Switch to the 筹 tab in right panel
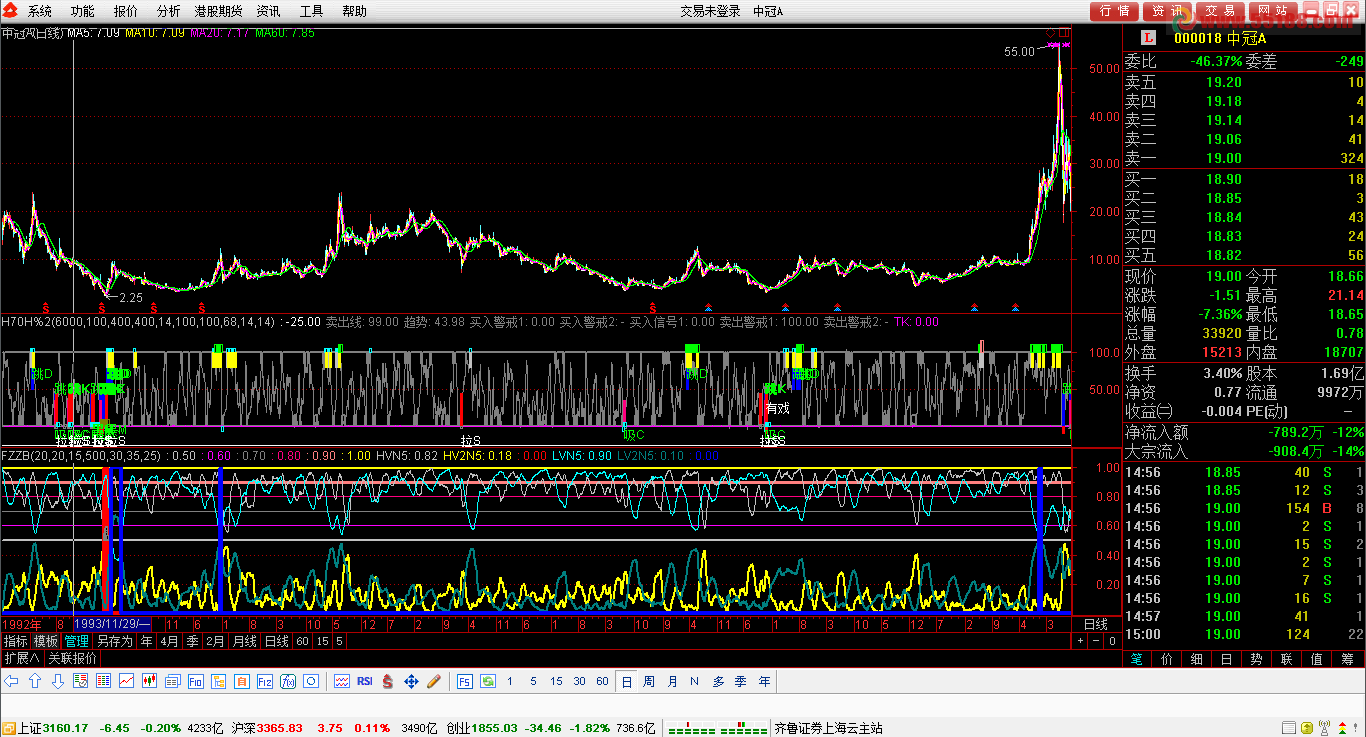1366x737 pixels. (x=1347, y=659)
